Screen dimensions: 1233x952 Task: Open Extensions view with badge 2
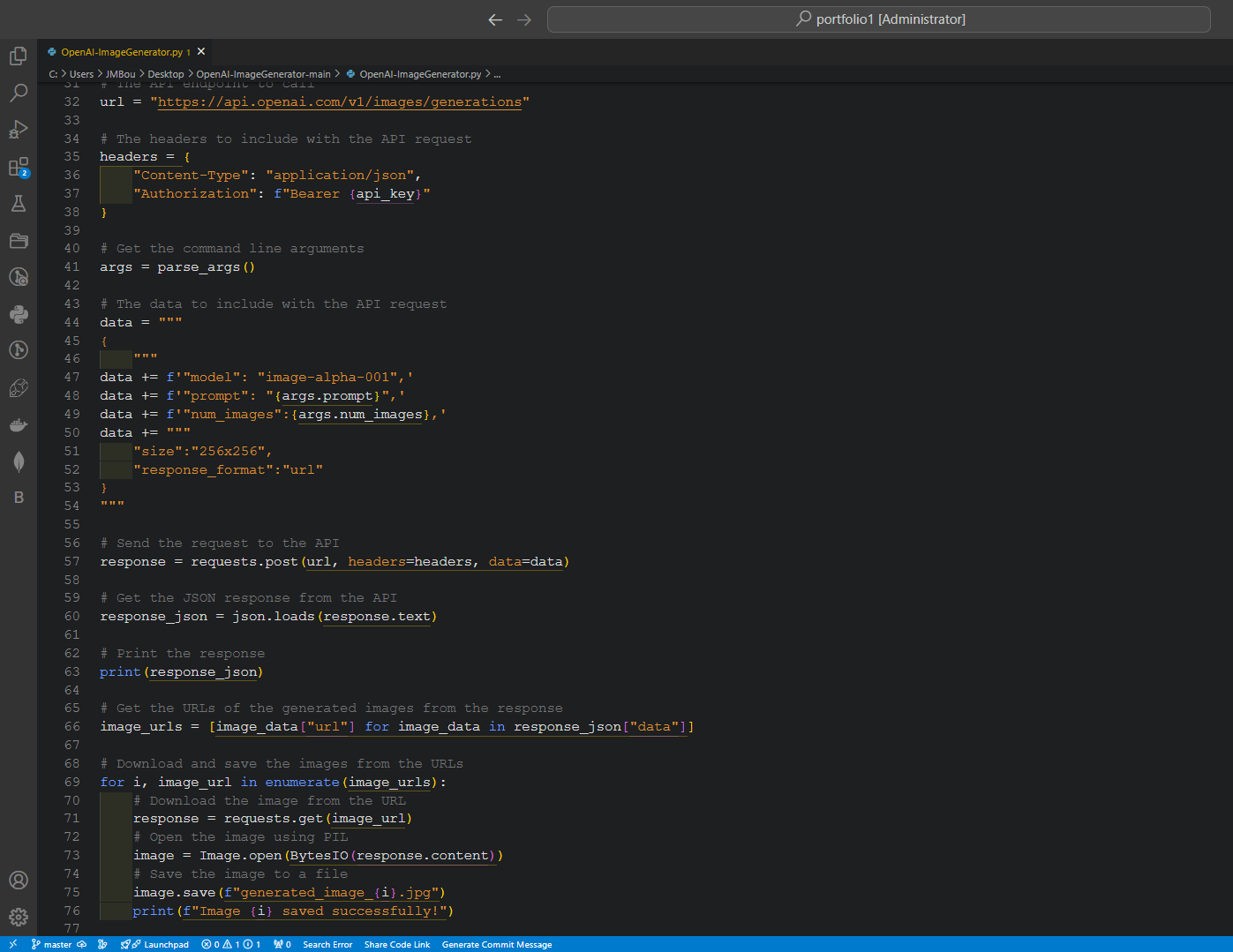[19, 167]
